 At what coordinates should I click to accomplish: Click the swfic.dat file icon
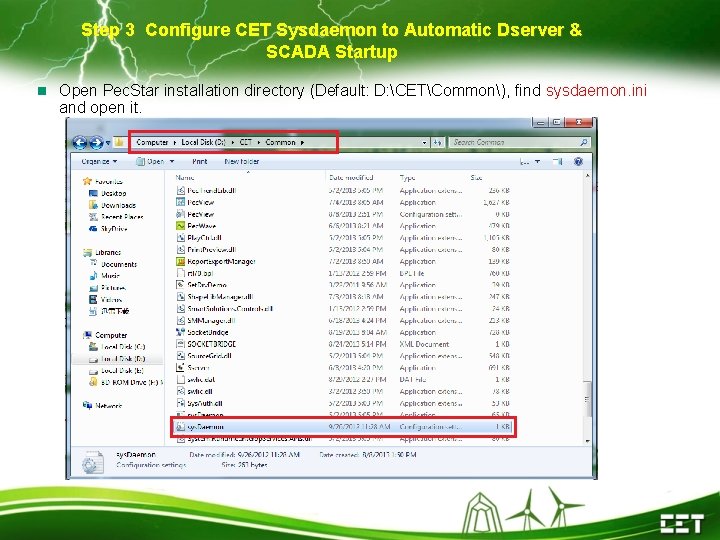[180, 380]
